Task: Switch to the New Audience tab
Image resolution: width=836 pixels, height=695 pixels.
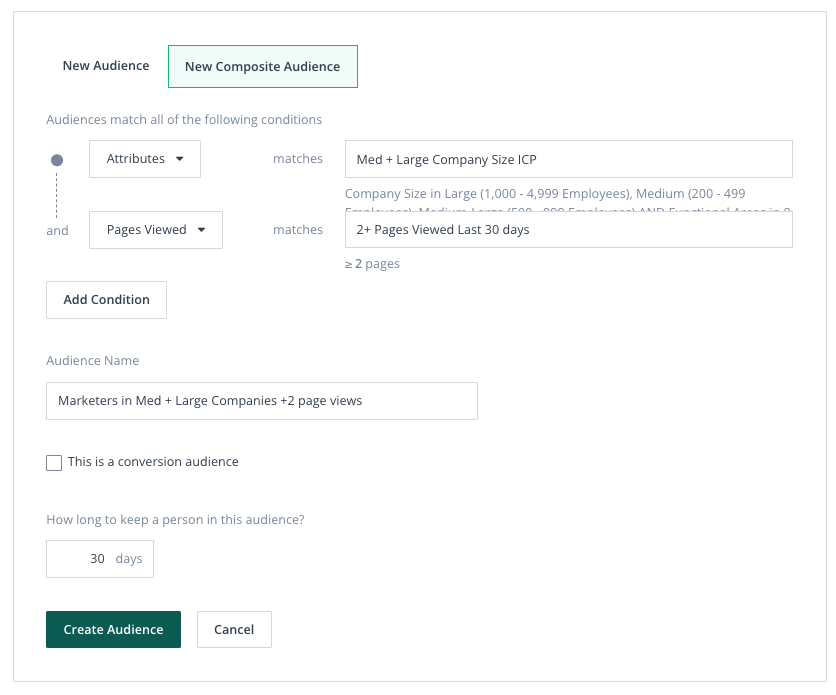Action: [106, 66]
